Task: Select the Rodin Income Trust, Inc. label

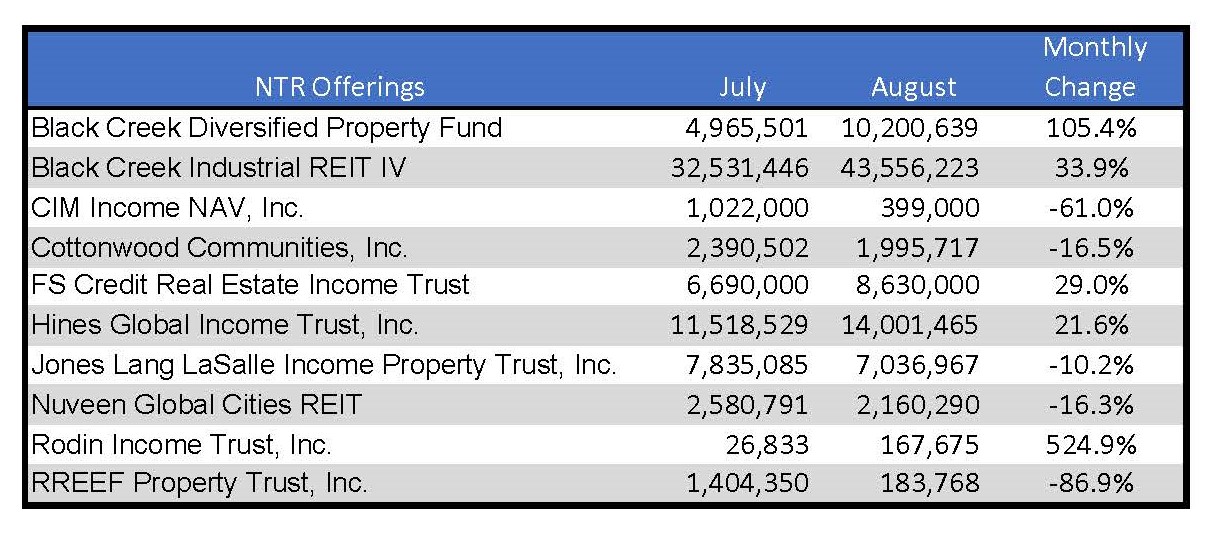Action: (x=181, y=443)
